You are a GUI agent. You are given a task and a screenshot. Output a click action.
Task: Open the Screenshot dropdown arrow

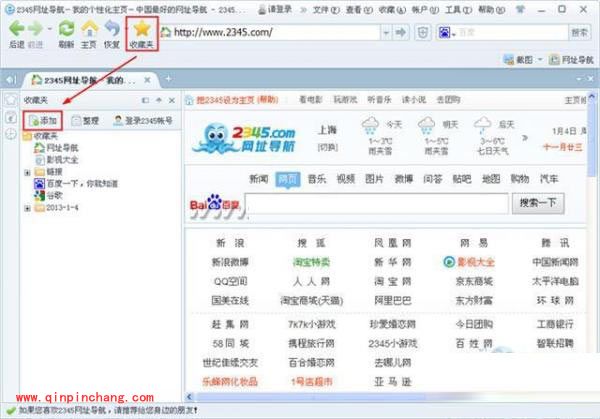click(x=540, y=60)
